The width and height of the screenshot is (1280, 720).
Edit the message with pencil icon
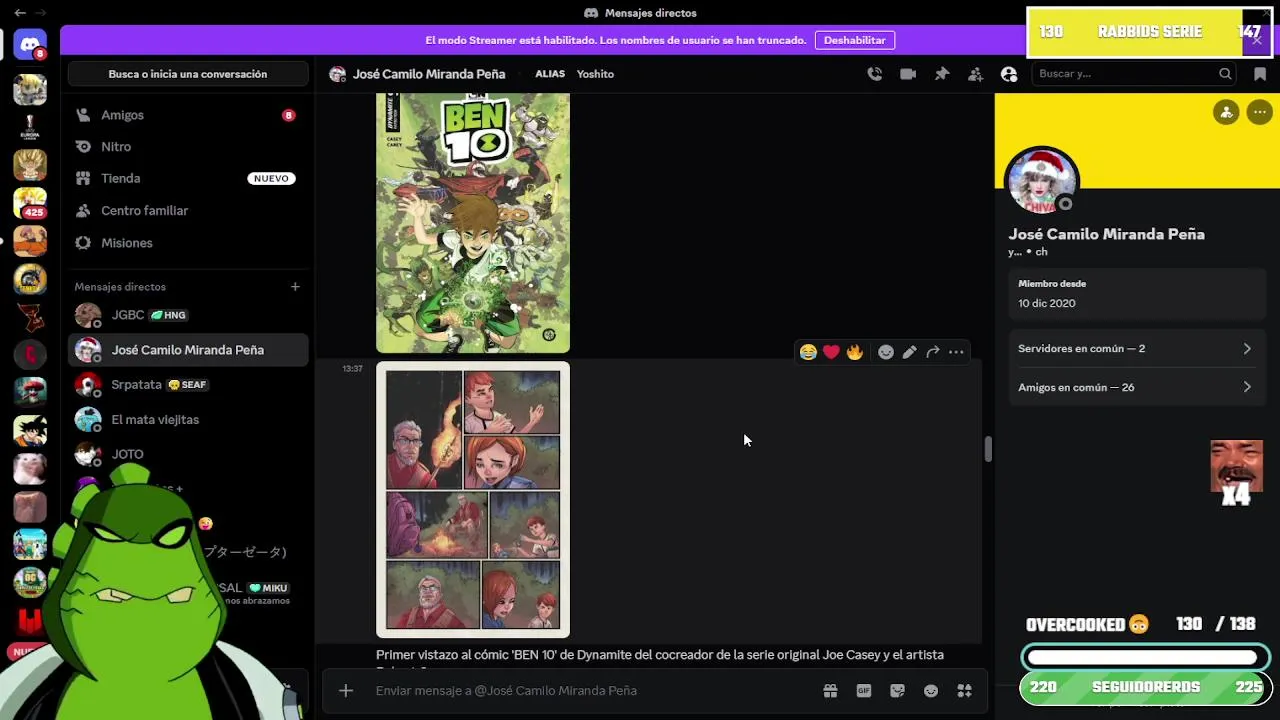coord(909,352)
